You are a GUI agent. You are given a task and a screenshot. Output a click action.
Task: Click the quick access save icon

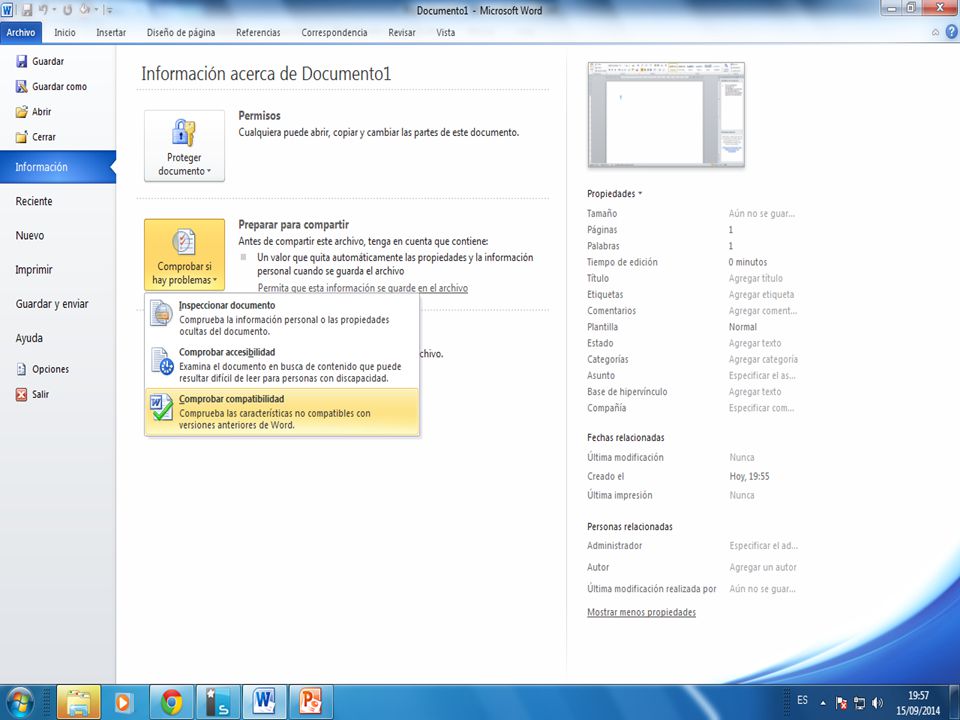pos(27,10)
